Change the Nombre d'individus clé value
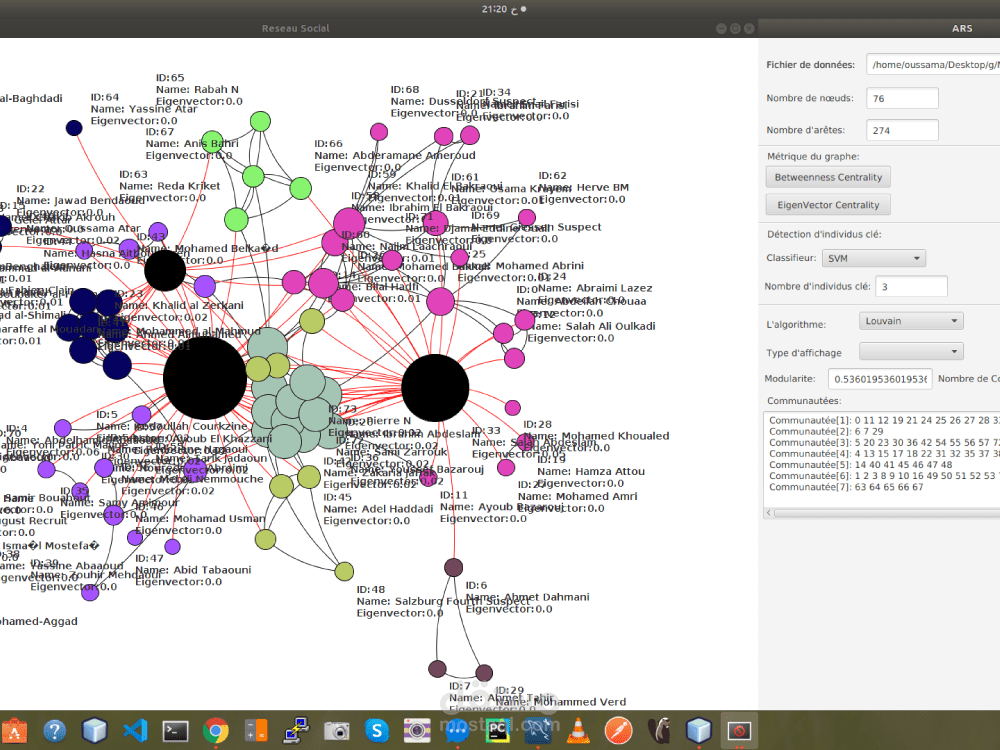 click(x=911, y=285)
